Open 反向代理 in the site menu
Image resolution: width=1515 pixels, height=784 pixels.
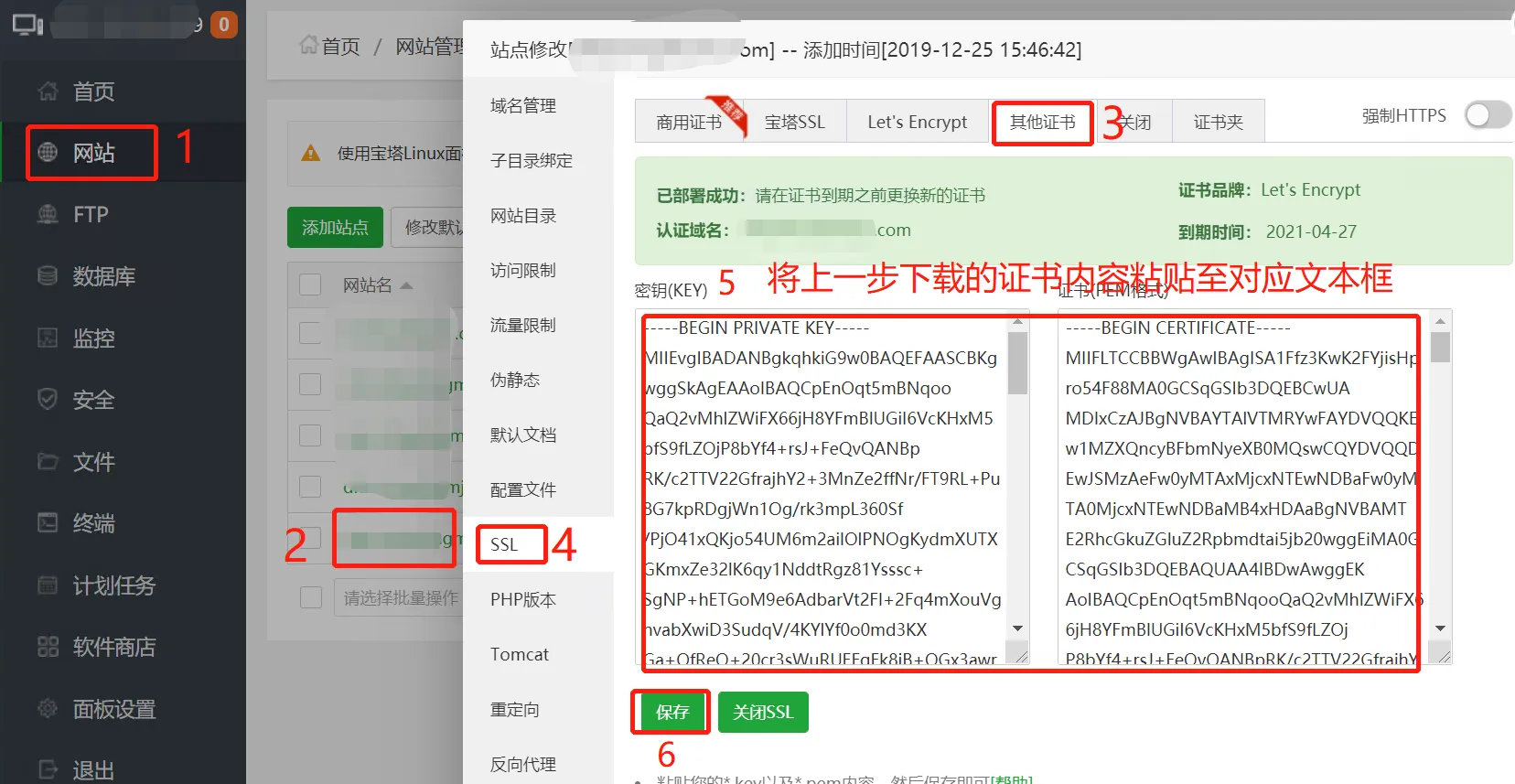523,764
